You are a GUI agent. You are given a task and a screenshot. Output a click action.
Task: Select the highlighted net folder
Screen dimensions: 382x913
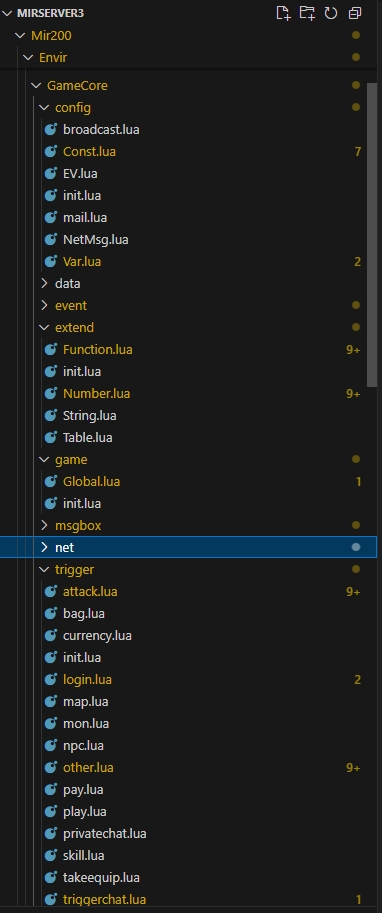(189, 547)
